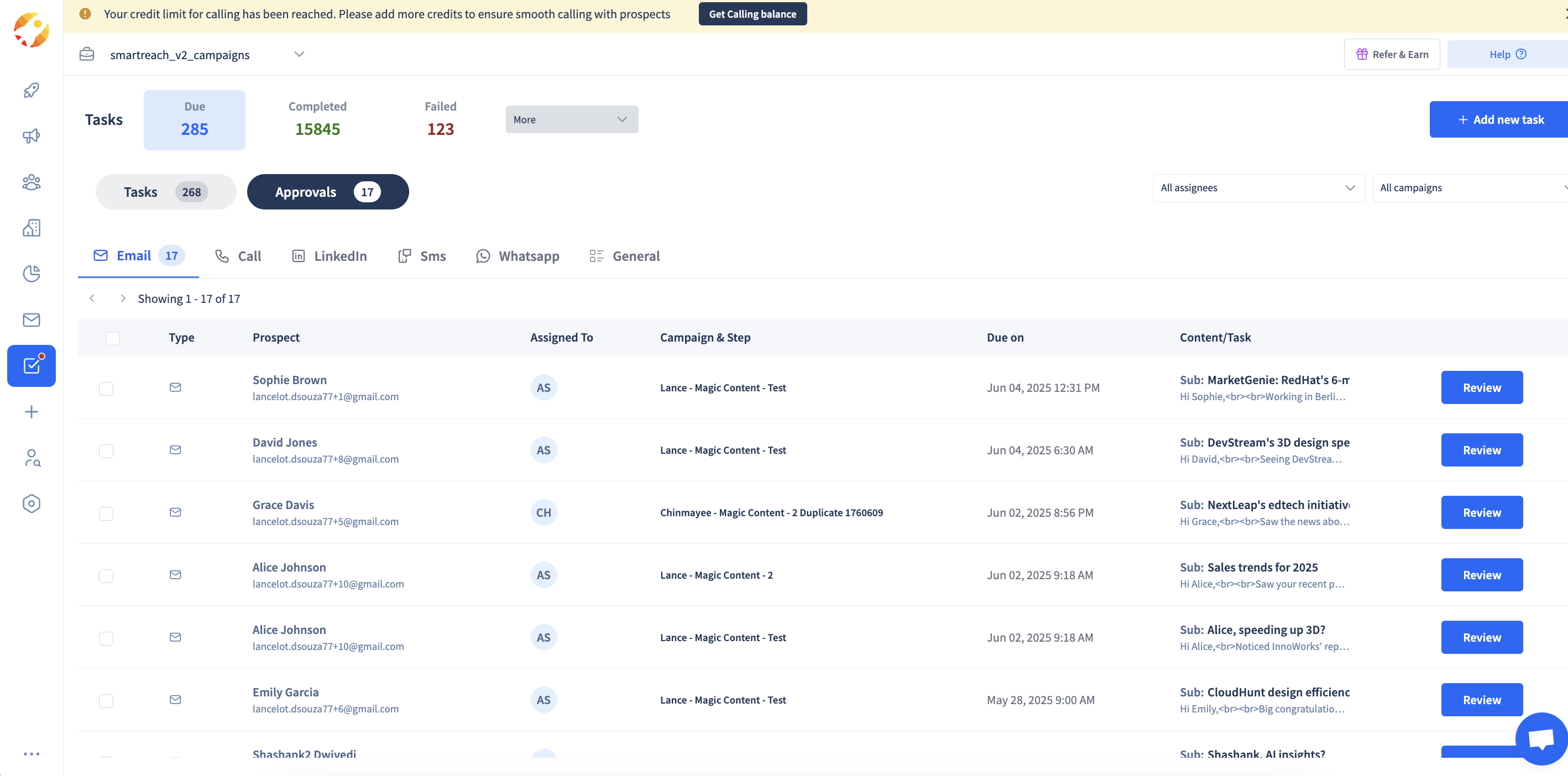Open the settings hexagon icon
Screen dimensions: 1568x776
pyautogui.click(x=31, y=504)
